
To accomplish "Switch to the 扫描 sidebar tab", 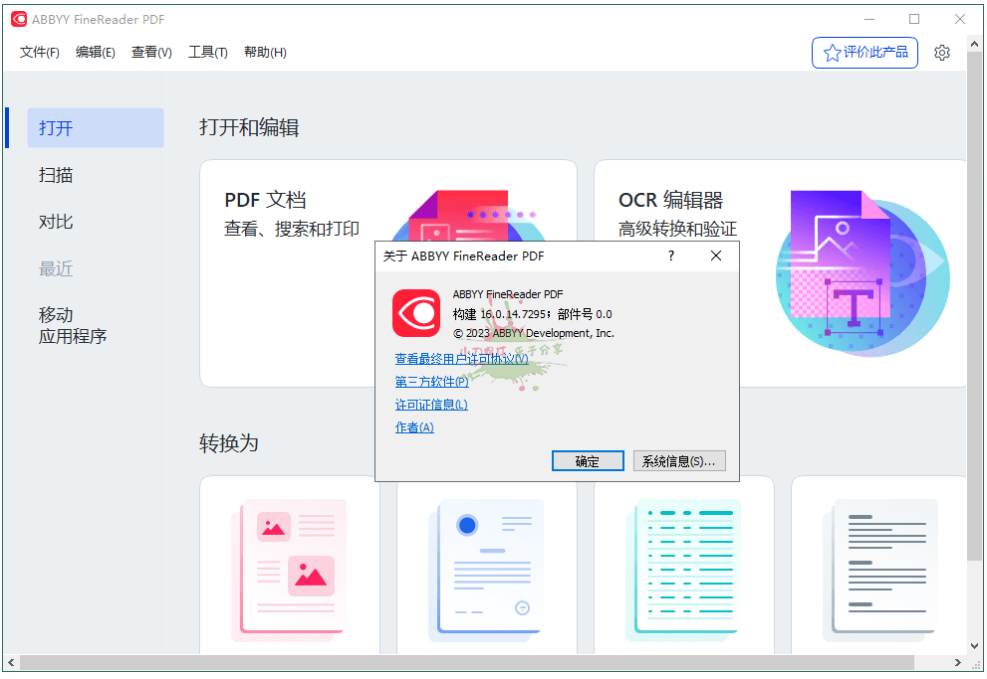I will coord(55,174).
